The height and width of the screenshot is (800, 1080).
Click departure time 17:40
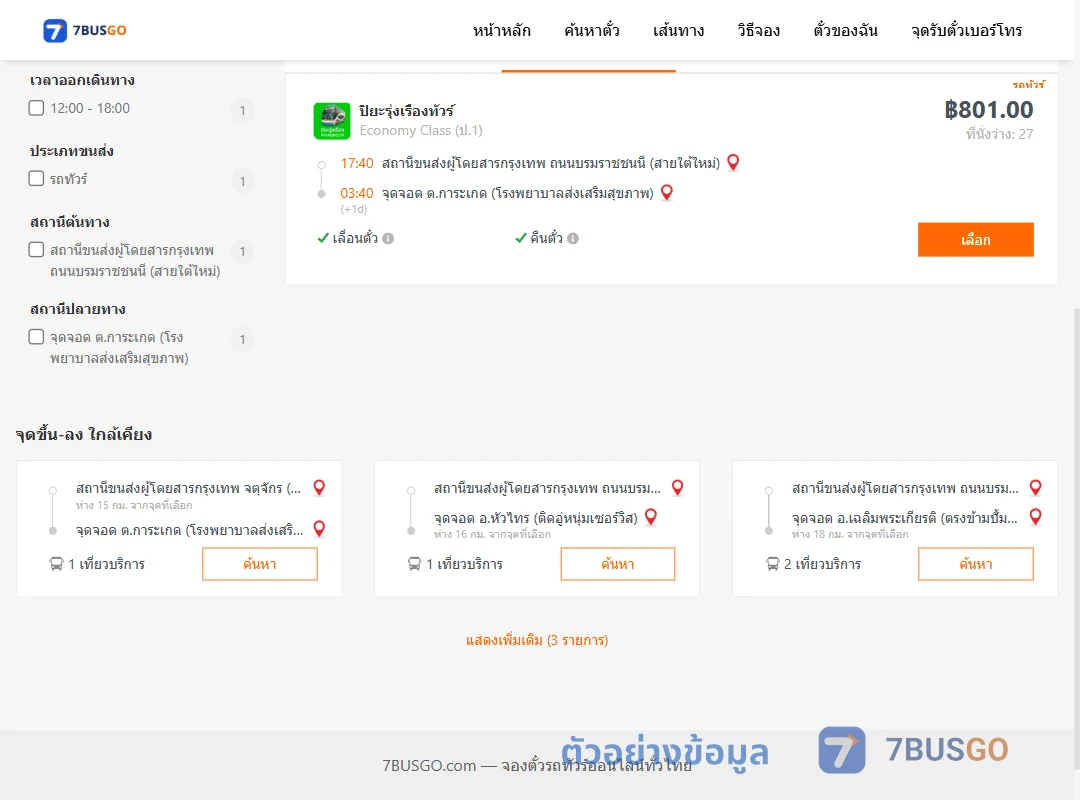357,163
